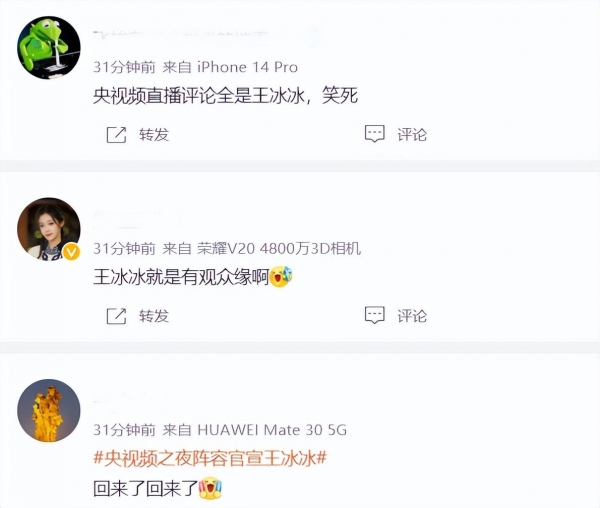Screen dimensions: 600x508
Task: Click the comment bubble icon on the first post
Action: (375, 134)
